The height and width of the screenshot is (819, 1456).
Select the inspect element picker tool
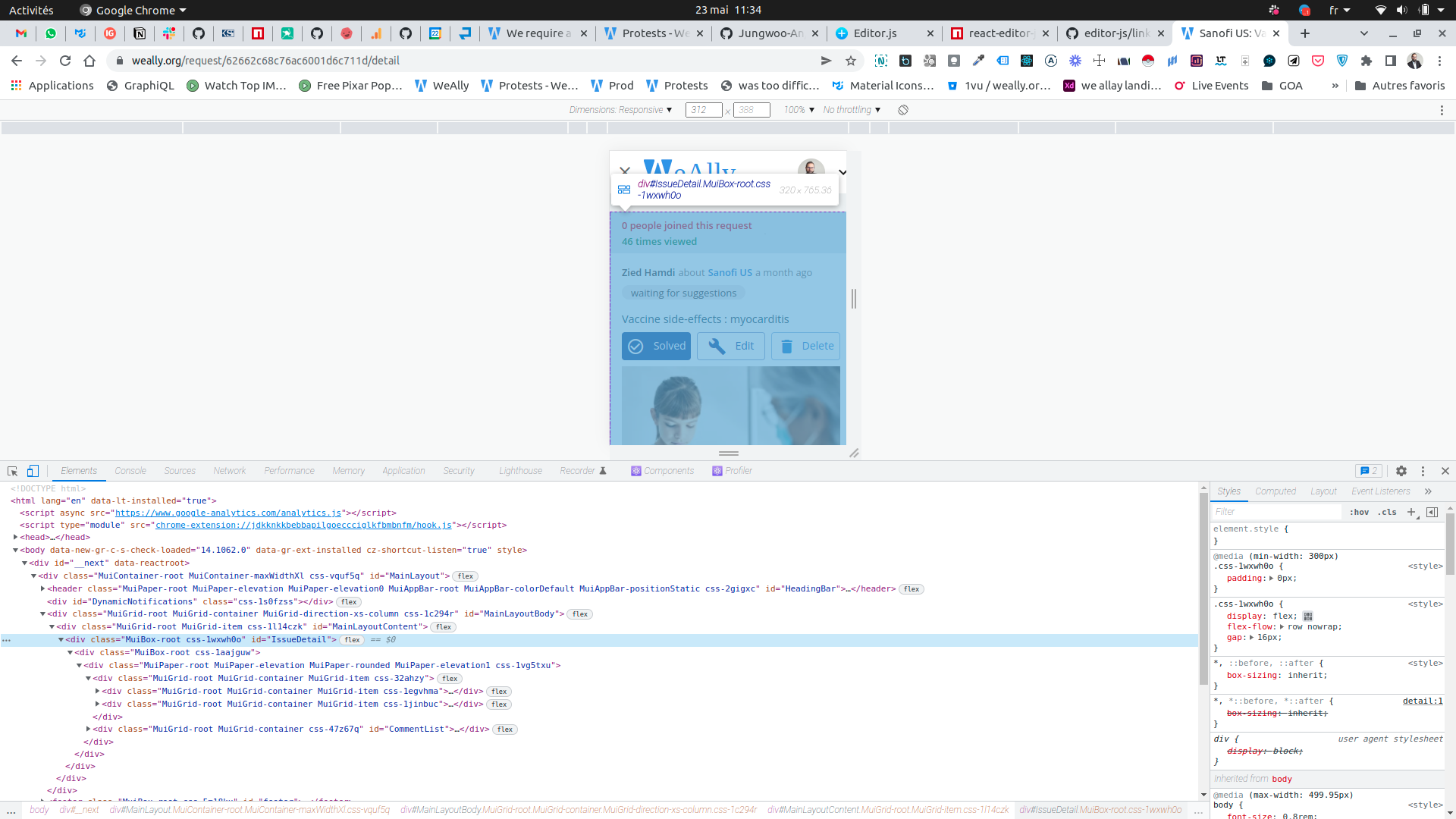click(12, 471)
